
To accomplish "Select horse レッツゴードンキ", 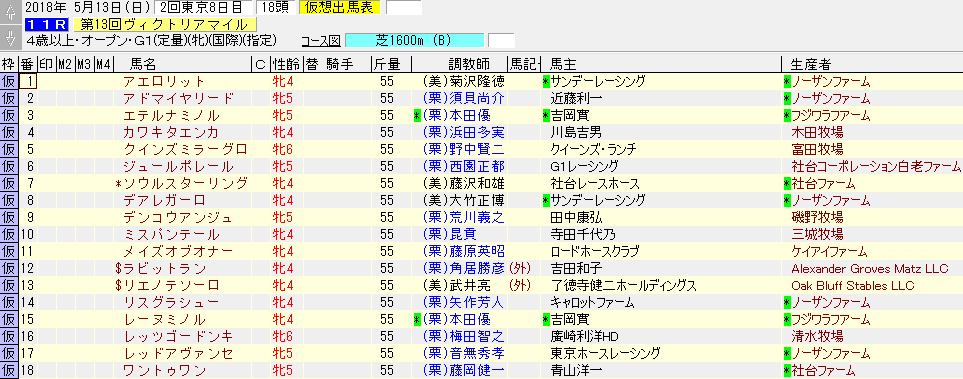I will (178, 336).
